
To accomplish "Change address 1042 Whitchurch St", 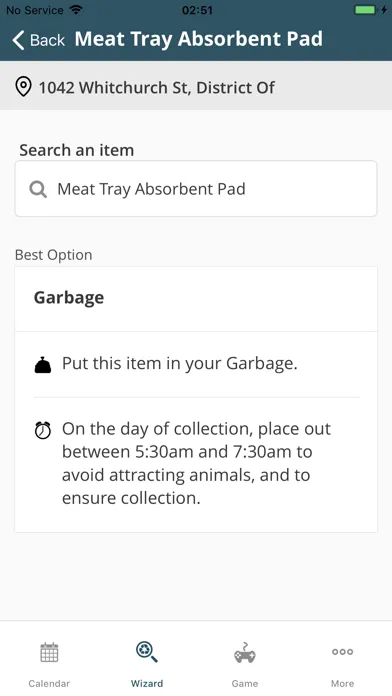I will pyautogui.click(x=196, y=87).
